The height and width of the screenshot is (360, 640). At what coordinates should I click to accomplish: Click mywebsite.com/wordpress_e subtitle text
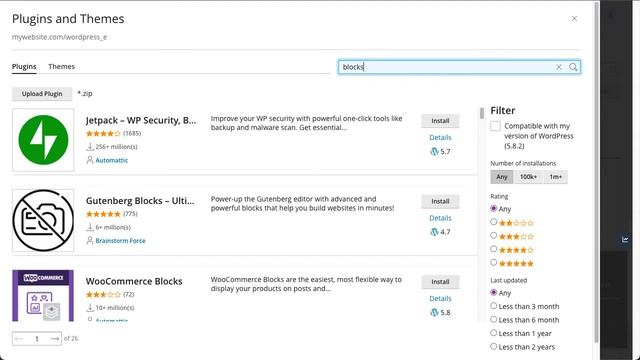point(59,37)
